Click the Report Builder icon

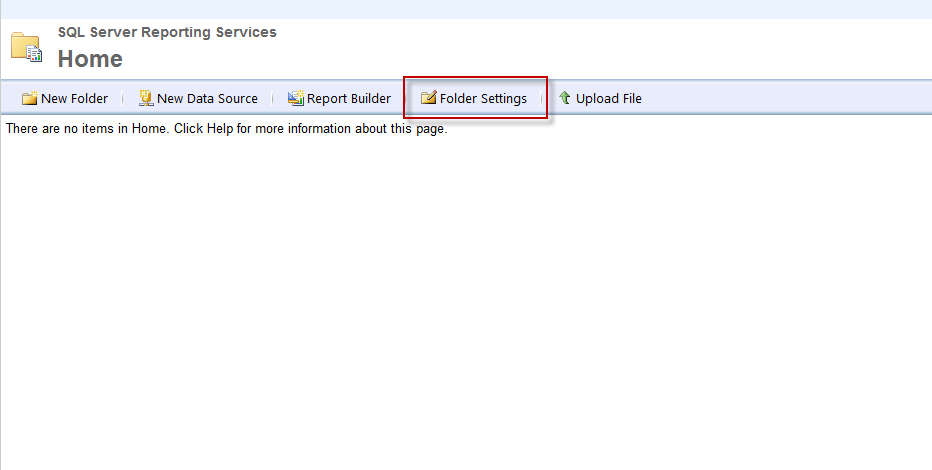295,98
